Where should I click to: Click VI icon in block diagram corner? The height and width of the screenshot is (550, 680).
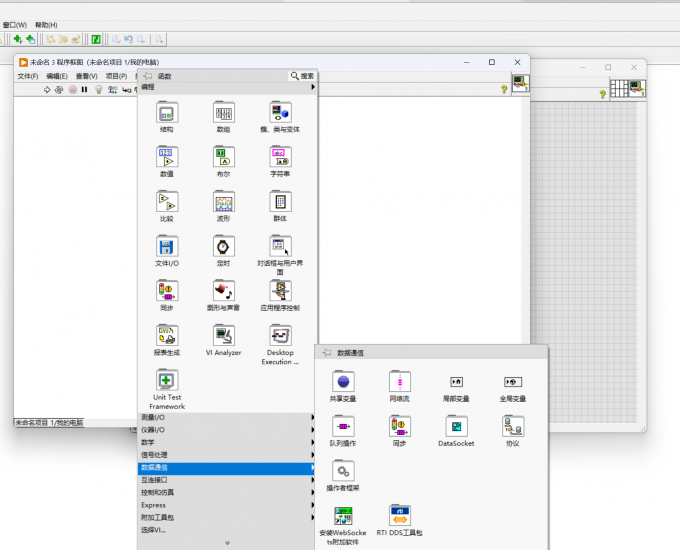pyautogui.click(x=520, y=83)
